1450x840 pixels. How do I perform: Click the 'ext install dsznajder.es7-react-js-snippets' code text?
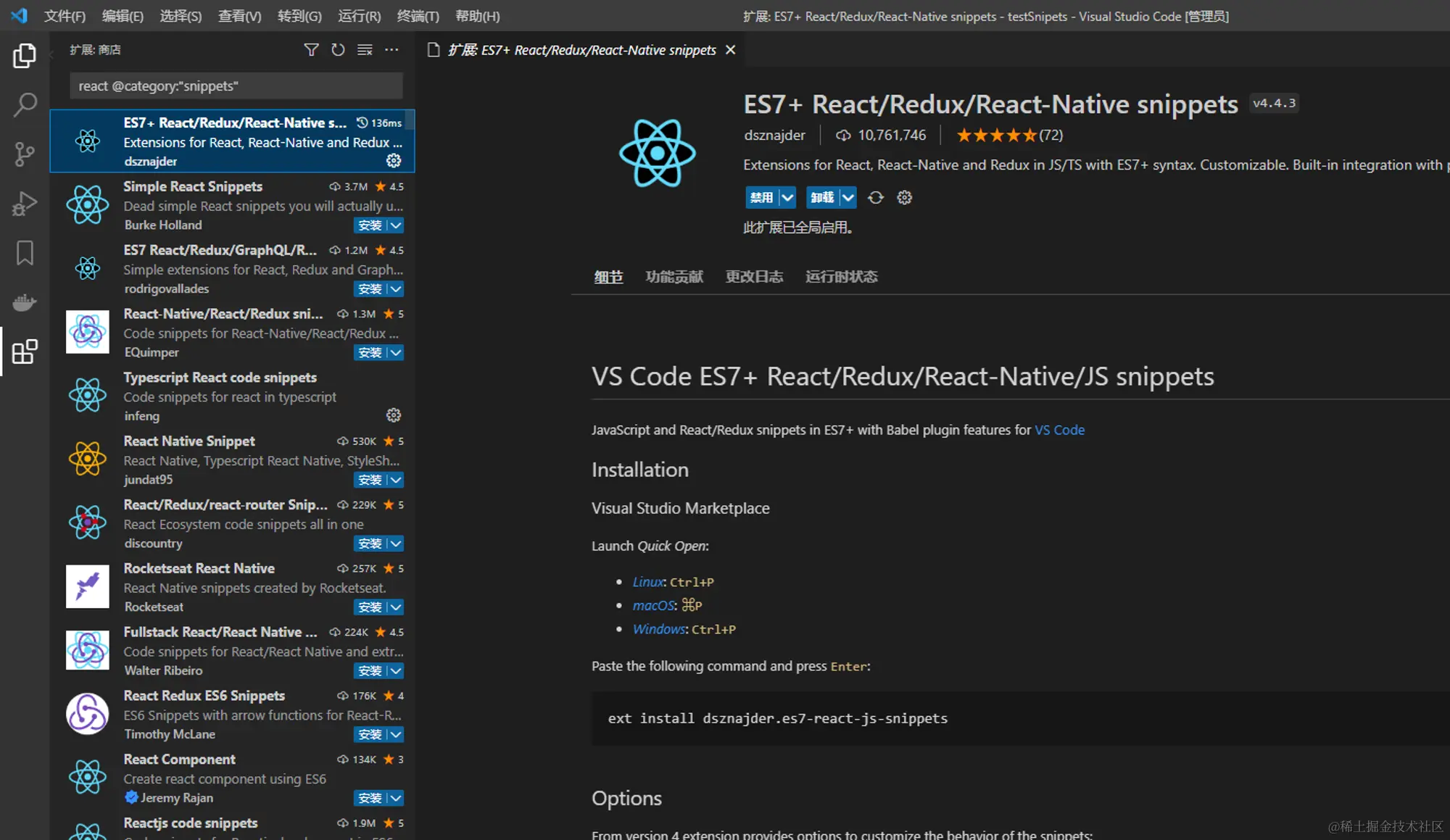tap(777, 718)
